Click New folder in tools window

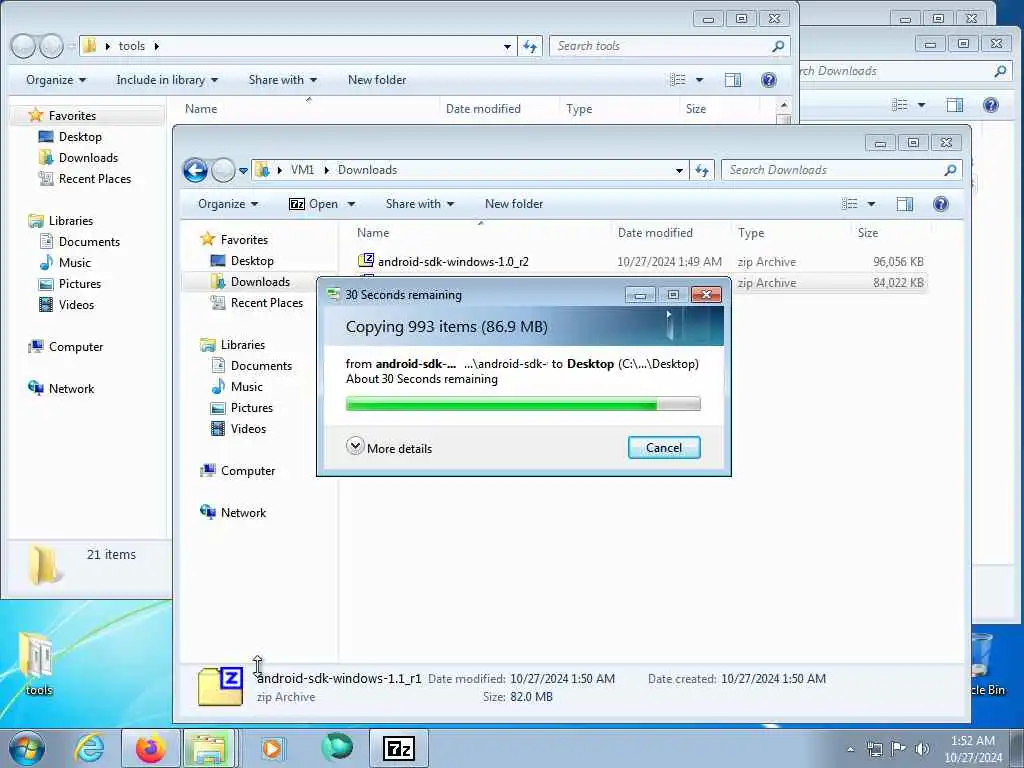pos(377,80)
